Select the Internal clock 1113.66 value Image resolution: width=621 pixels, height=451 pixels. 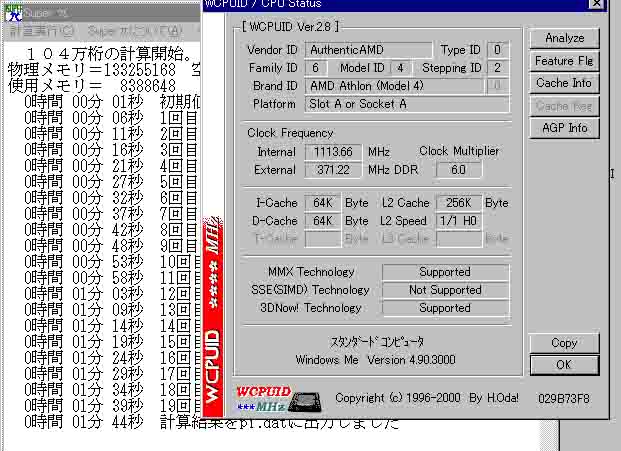333,152
